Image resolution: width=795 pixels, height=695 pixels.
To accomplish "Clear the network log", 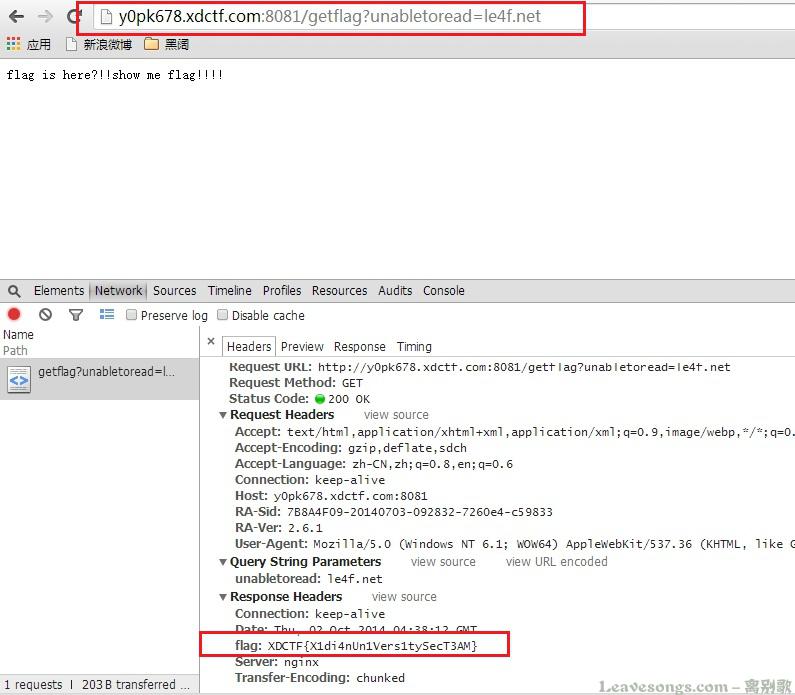I will [x=45, y=315].
